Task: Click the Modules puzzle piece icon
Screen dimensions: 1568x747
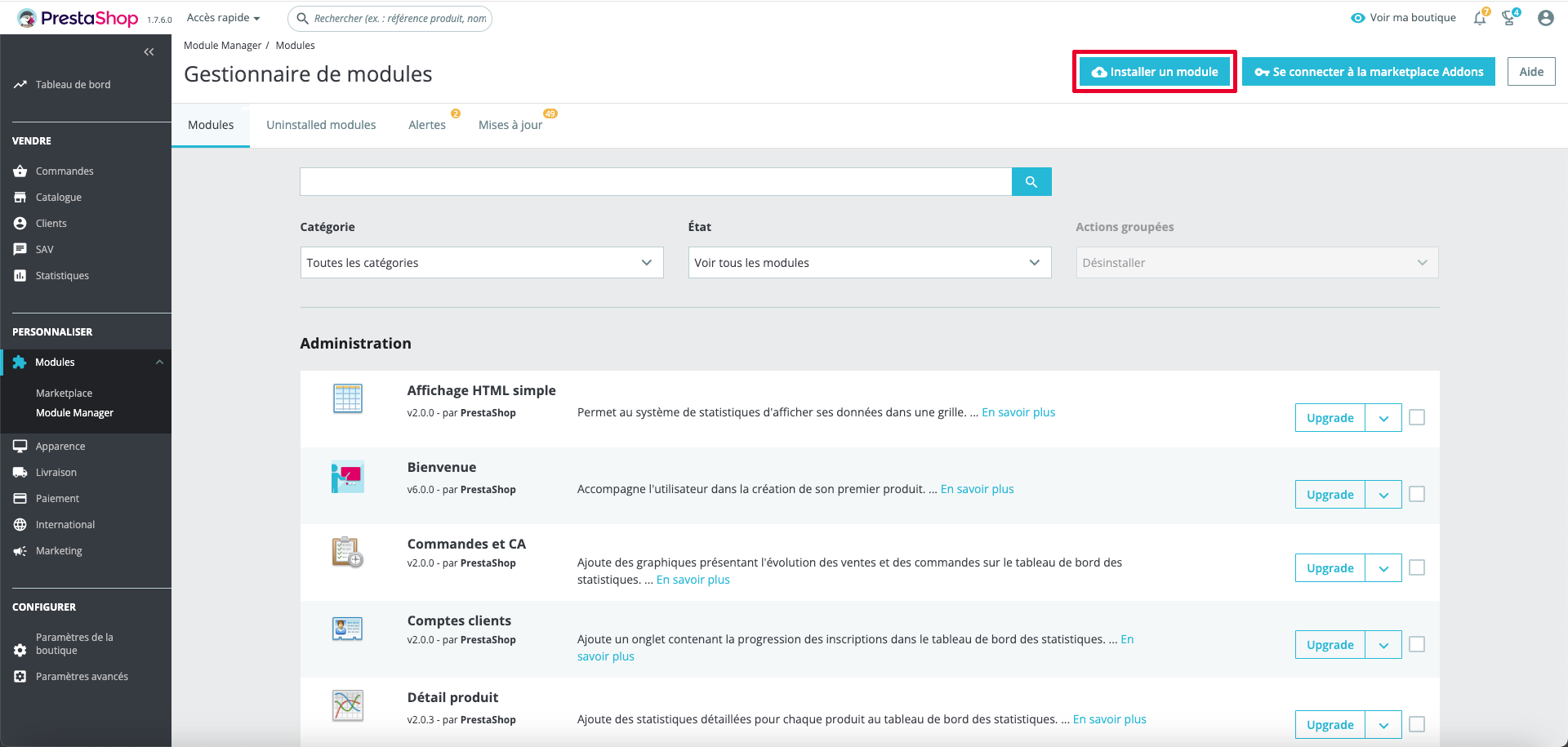Action: pos(20,362)
